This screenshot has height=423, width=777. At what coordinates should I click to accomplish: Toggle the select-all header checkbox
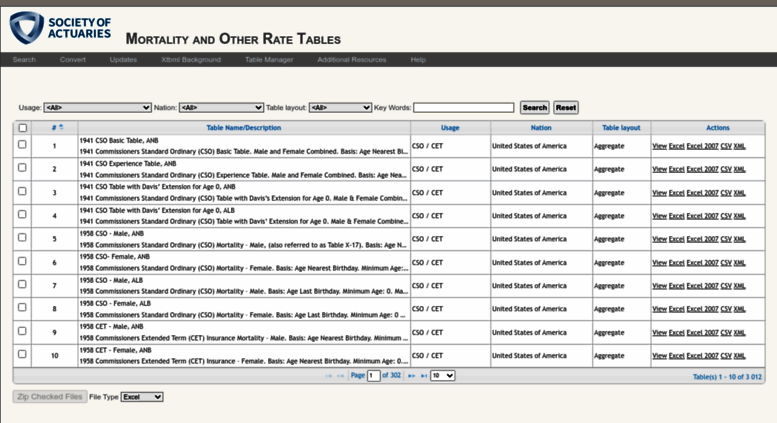pos(22,128)
